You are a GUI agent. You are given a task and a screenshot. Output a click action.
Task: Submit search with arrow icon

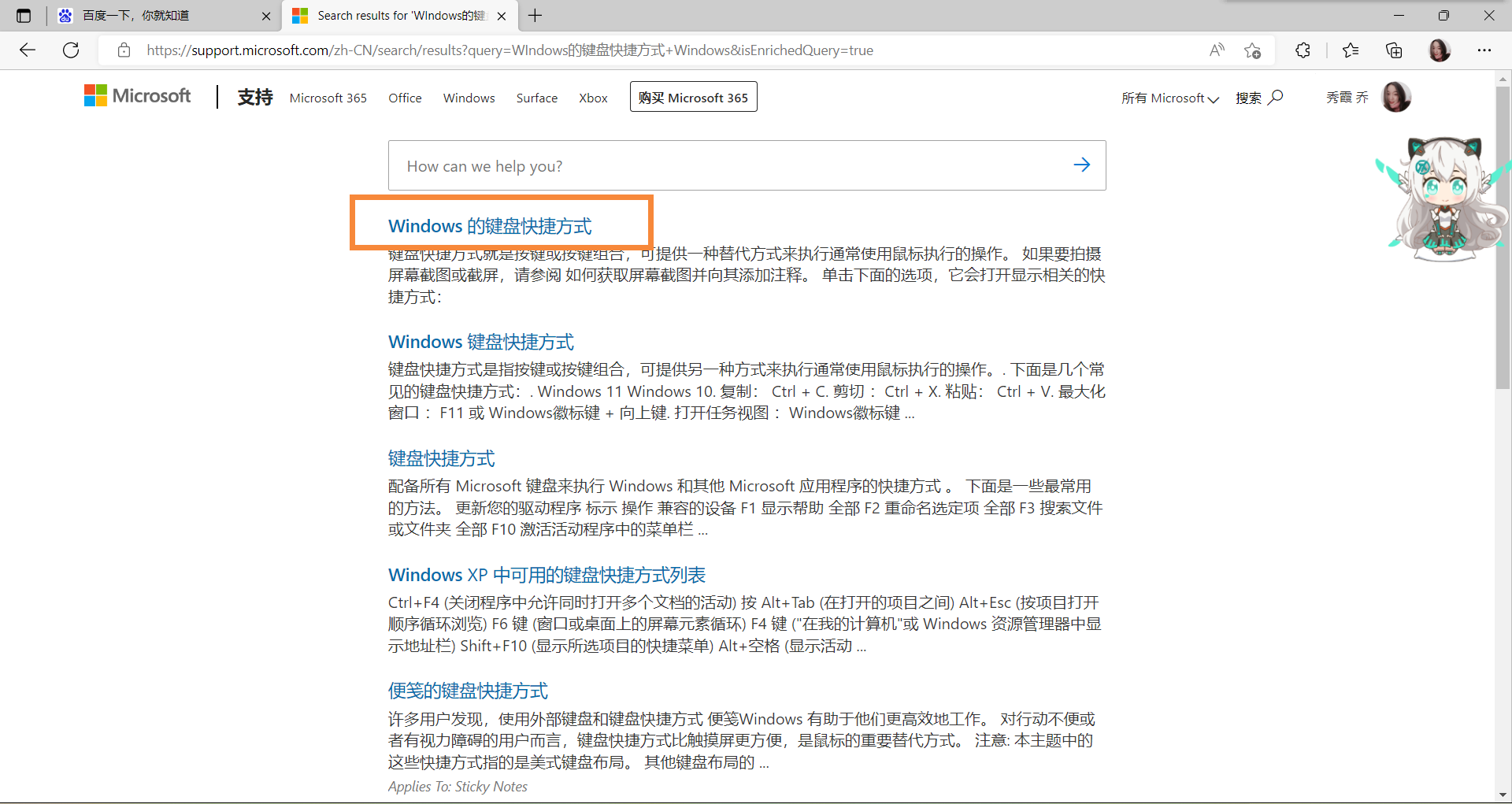[x=1082, y=165]
